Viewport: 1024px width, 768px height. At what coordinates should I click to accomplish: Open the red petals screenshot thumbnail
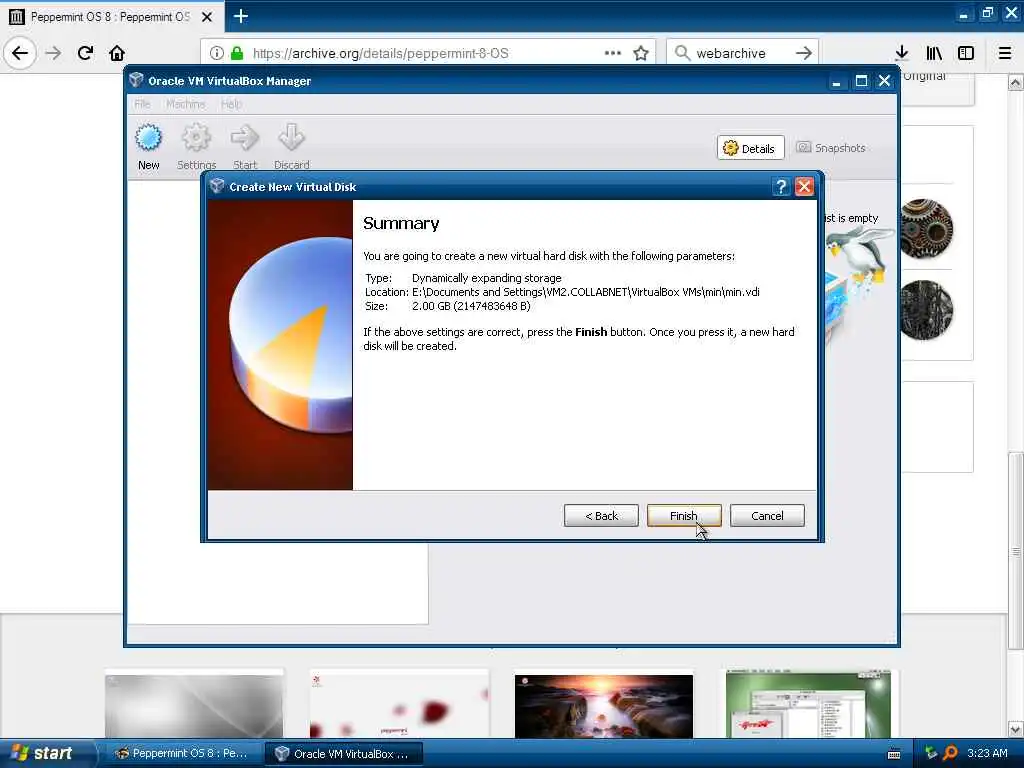tap(399, 705)
